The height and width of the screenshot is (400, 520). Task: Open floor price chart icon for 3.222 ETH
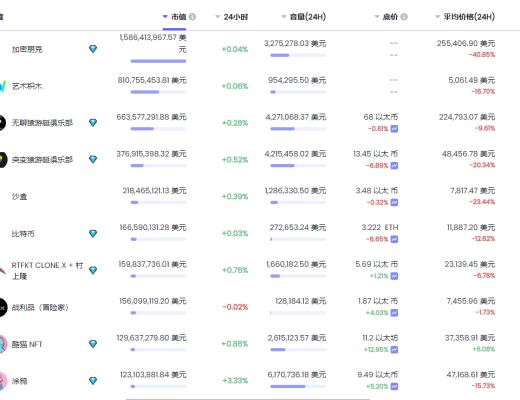[394, 239]
